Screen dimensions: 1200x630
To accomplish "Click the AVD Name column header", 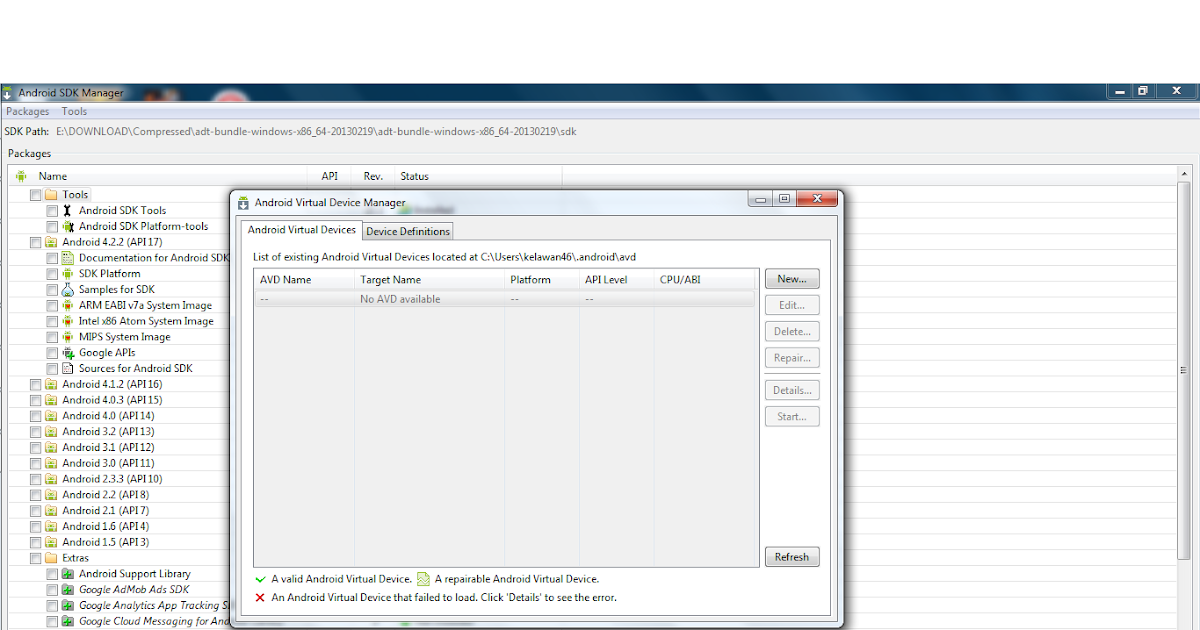I will (x=304, y=280).
